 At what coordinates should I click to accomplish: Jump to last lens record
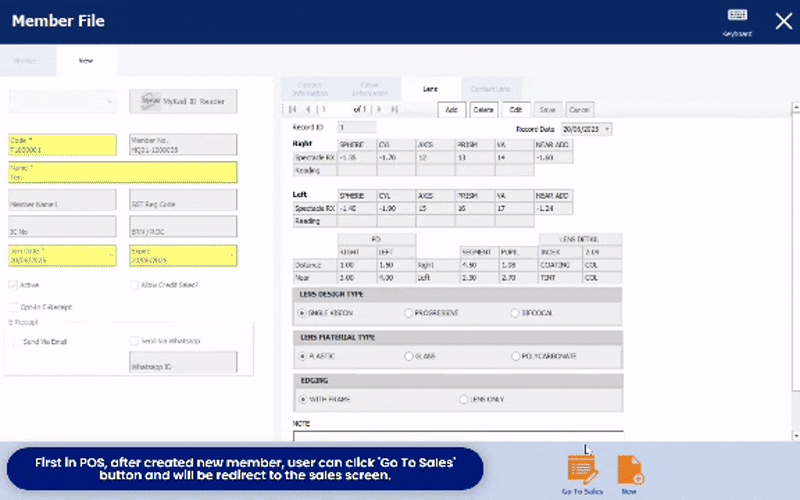pyautogui.click(x=394, y=109)
